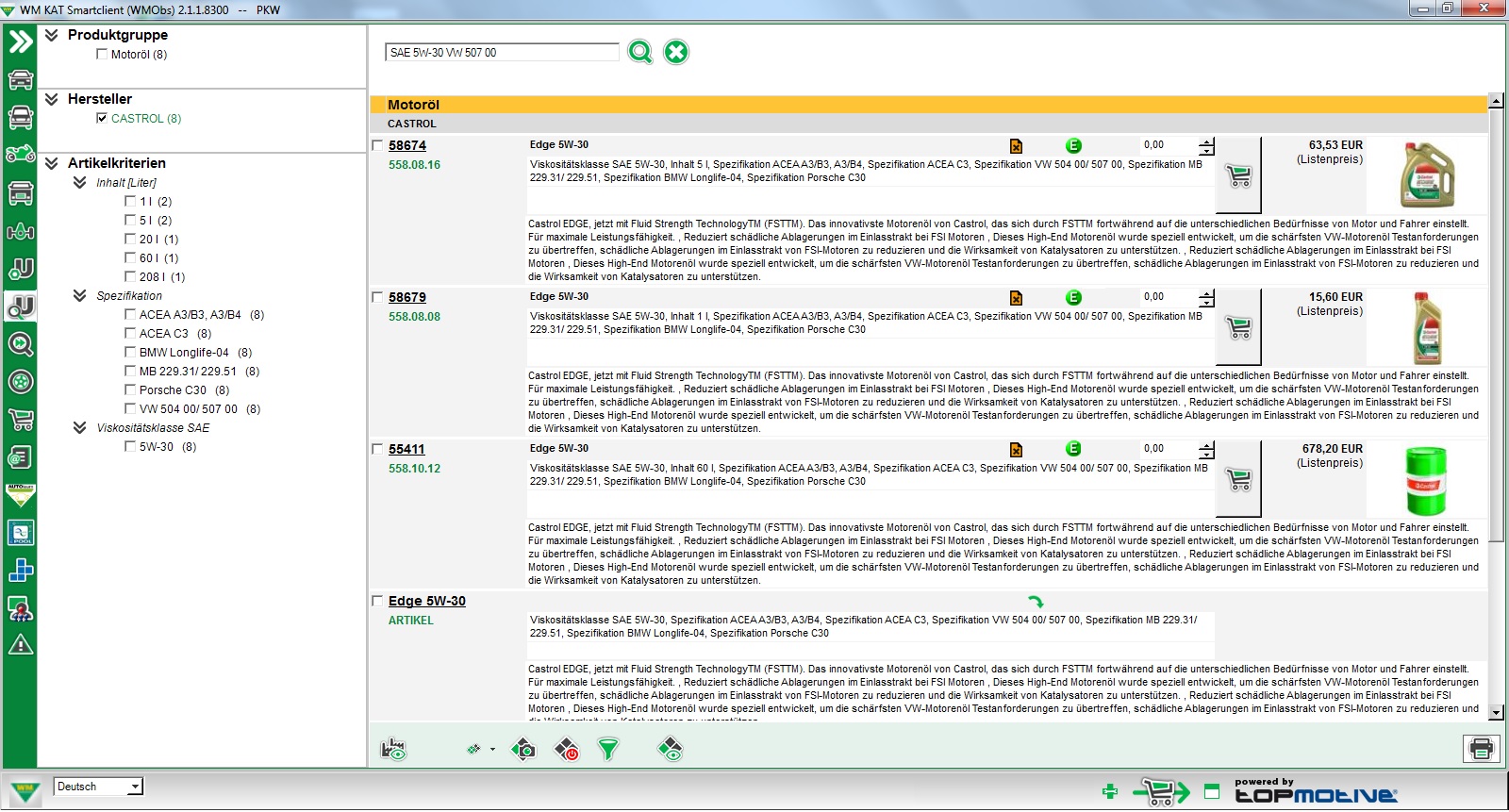Screen dimensions: 1509x812
Task: Start search with green magnifier button
Action: coord(640,52)
